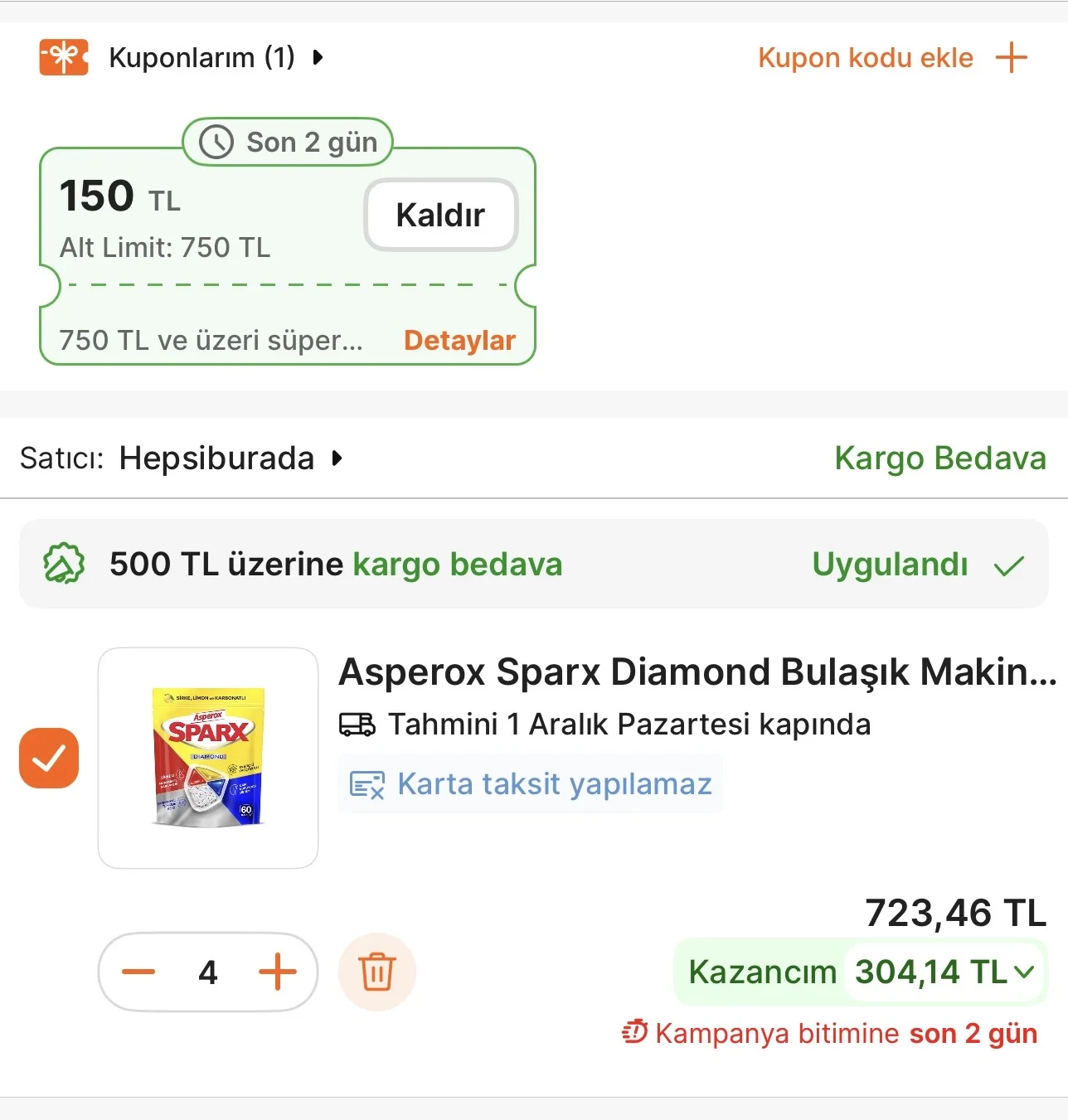The height and width of the screenshot is (1120, 1068).
Task: Decrease product quantity with minus button
Action: coord(138,972)
